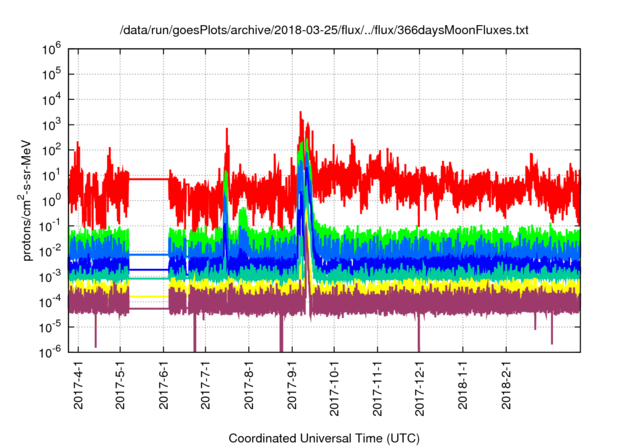Click the yellow flat line in the May data gap
The width and height of the screenshot is (640, 448).
pyautogui.click(x=149, y=296)
